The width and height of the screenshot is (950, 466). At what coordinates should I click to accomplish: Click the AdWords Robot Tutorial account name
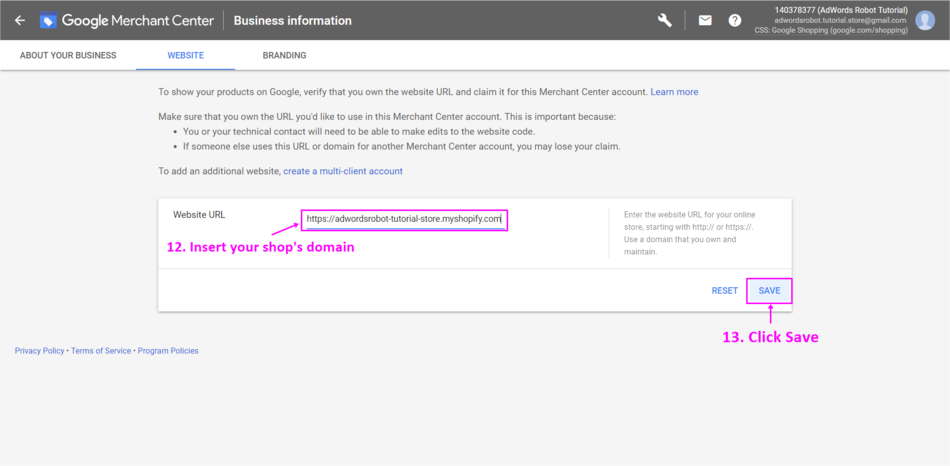click(840, 10)
